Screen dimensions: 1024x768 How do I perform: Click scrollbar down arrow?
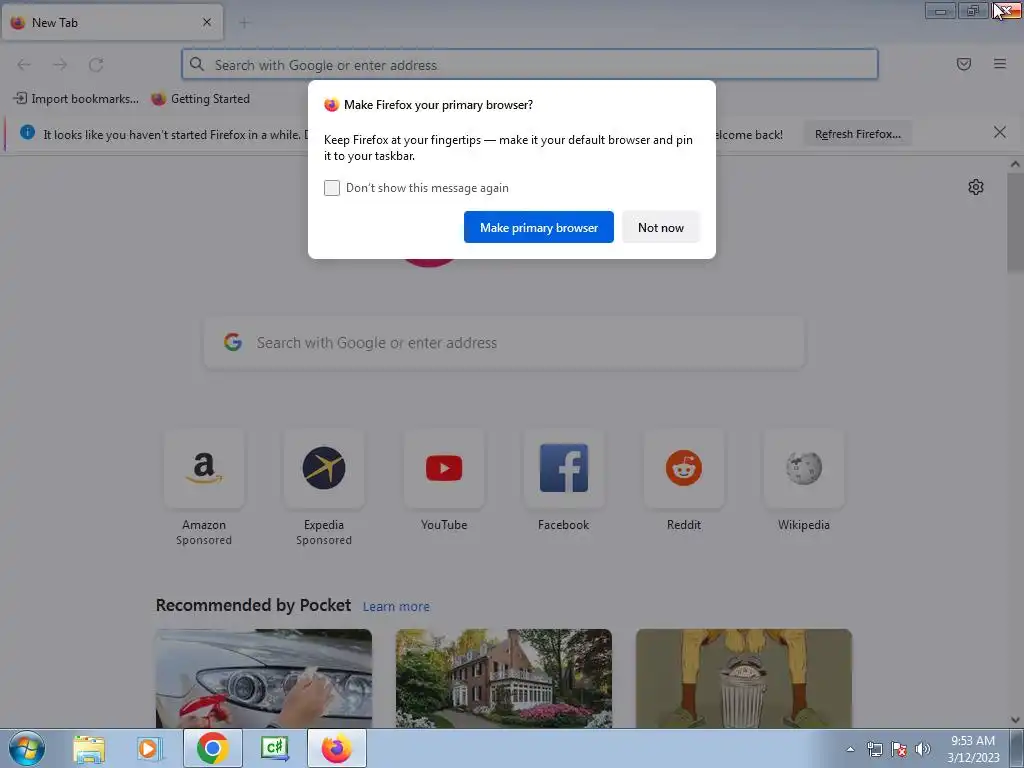click(1015, 720)
